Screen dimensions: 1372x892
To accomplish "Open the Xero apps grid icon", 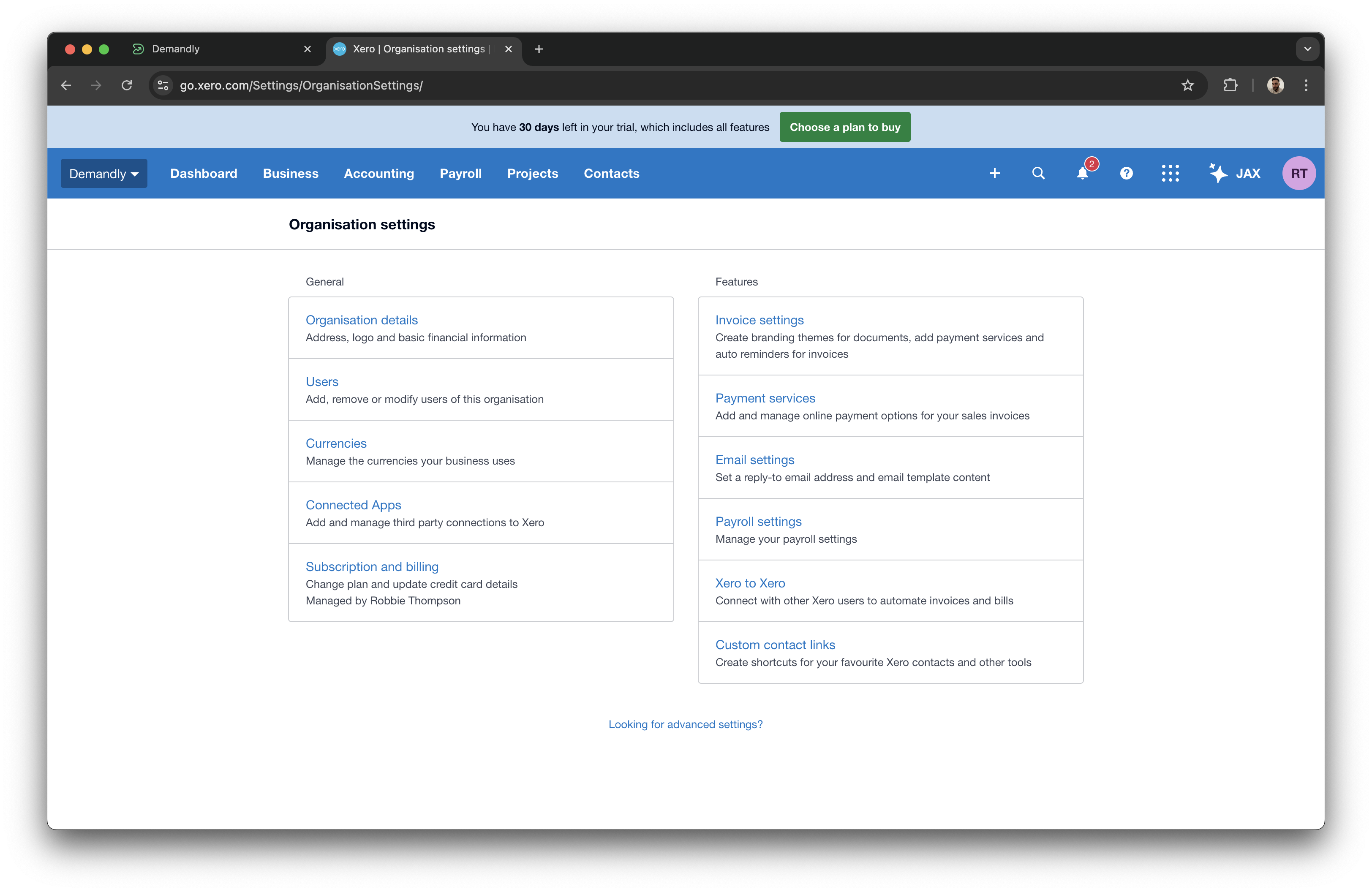I will pos(1170,173).
